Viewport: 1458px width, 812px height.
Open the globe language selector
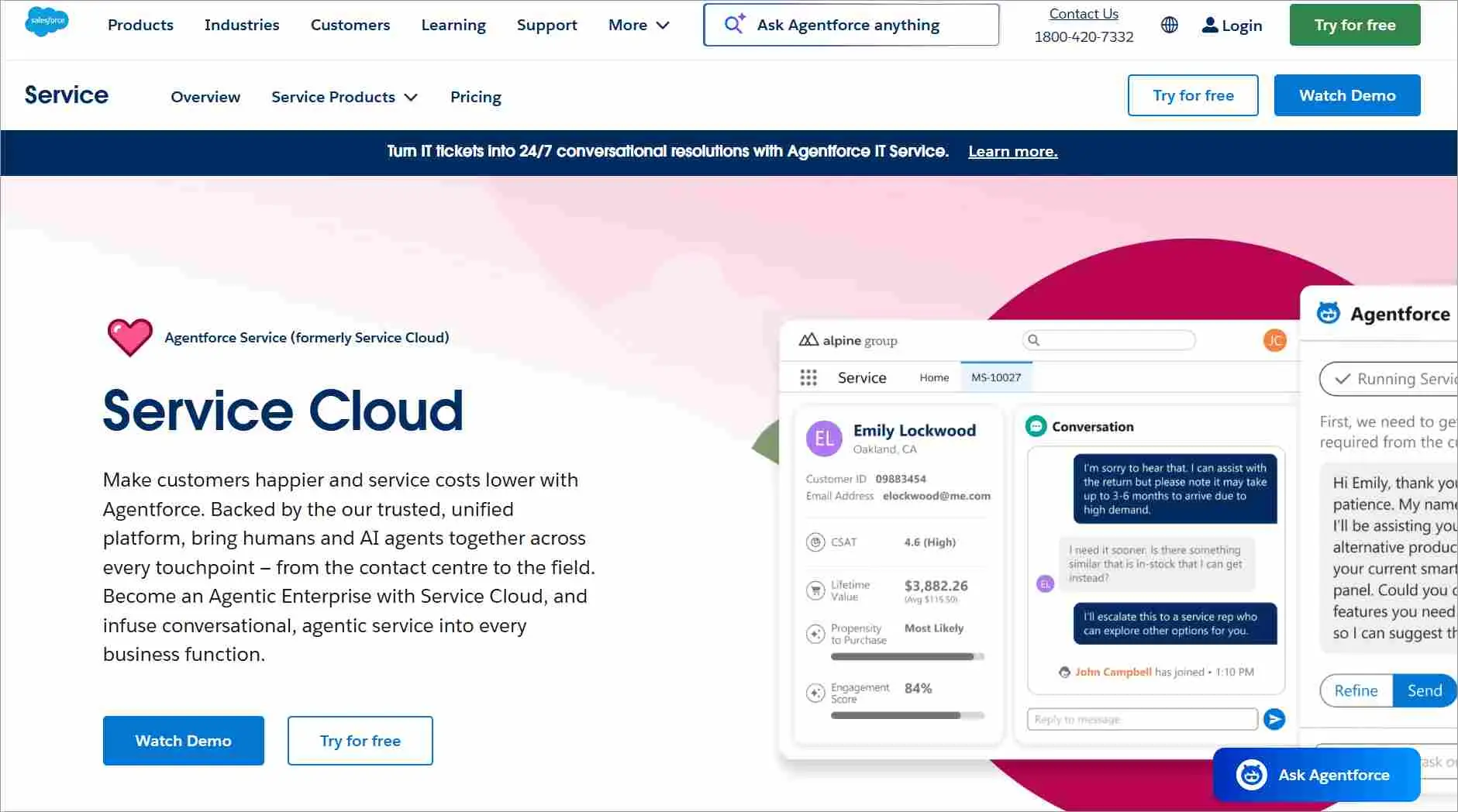pos(1169,25)
